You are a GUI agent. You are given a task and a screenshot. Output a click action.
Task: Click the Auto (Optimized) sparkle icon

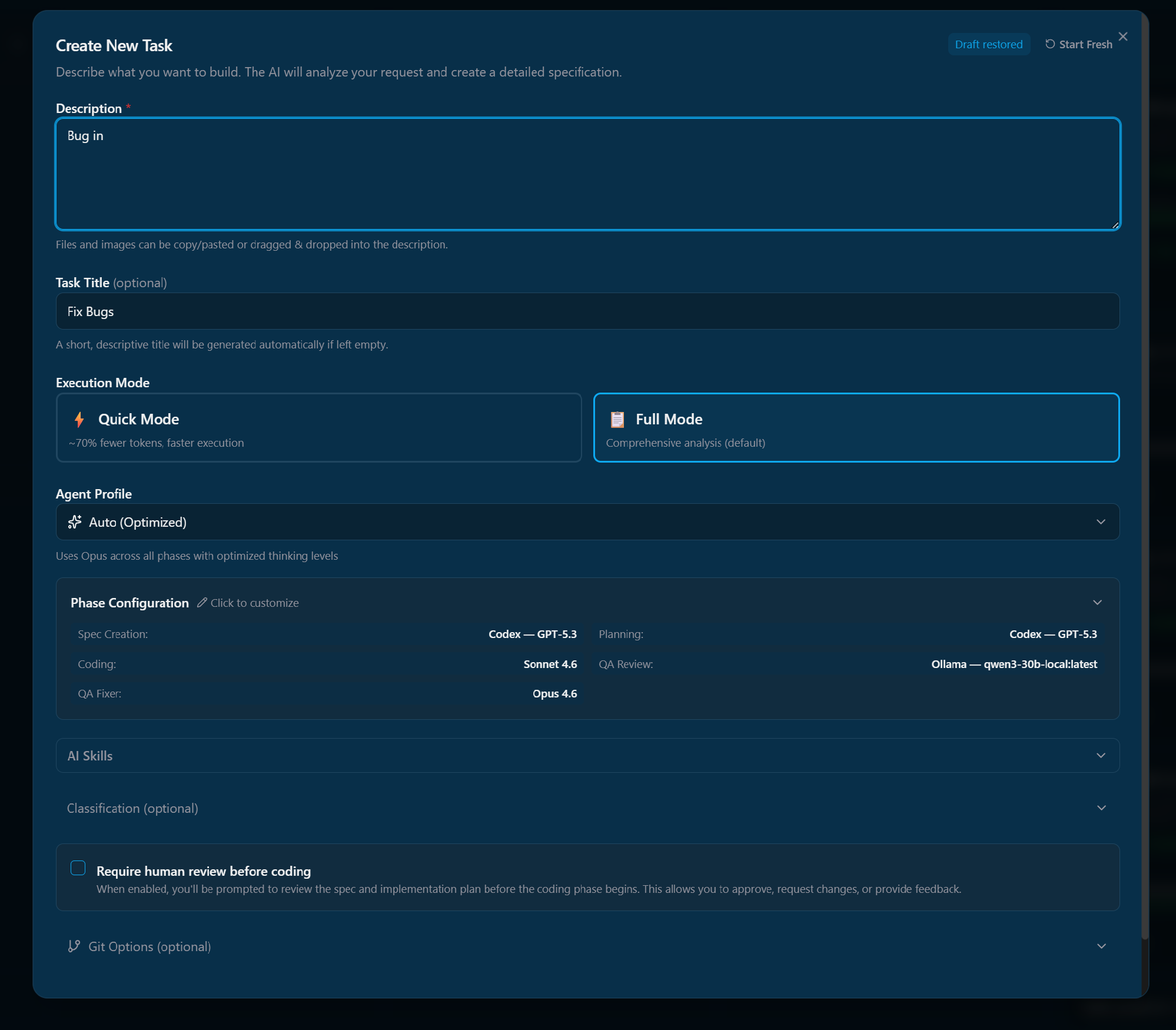click(x=75, y=522)
